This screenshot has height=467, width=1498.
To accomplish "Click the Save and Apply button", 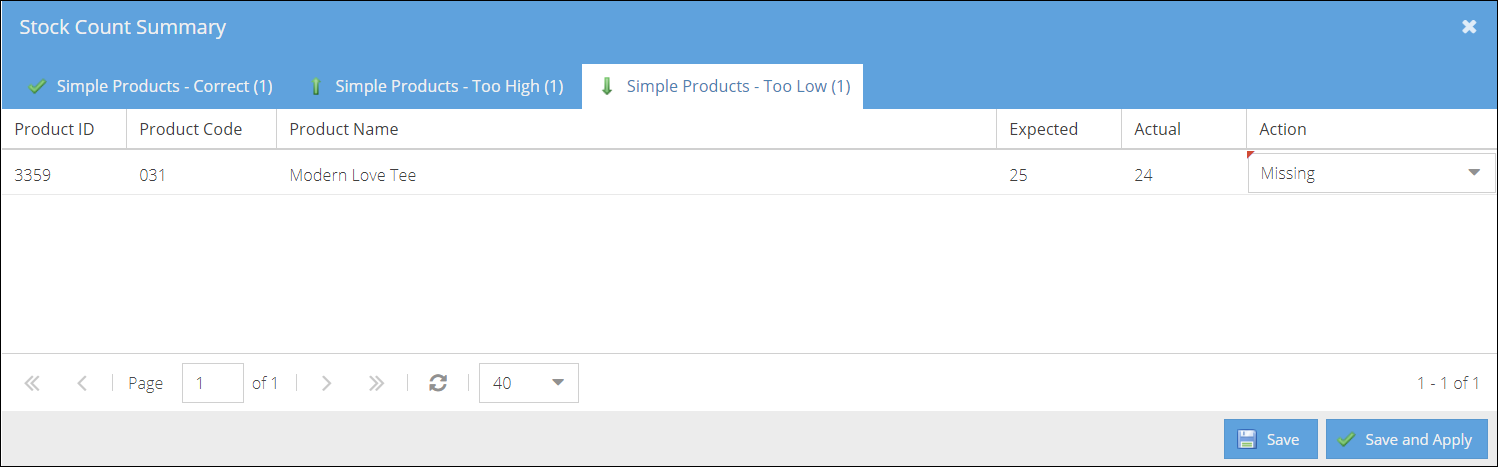I will [1406, 439].
